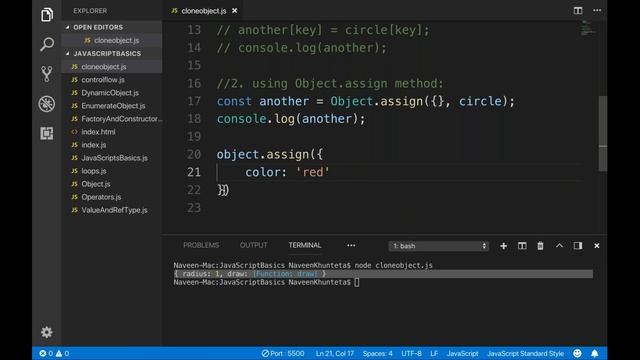
Task: Open the Source Control view
Action: coord(47,74)
